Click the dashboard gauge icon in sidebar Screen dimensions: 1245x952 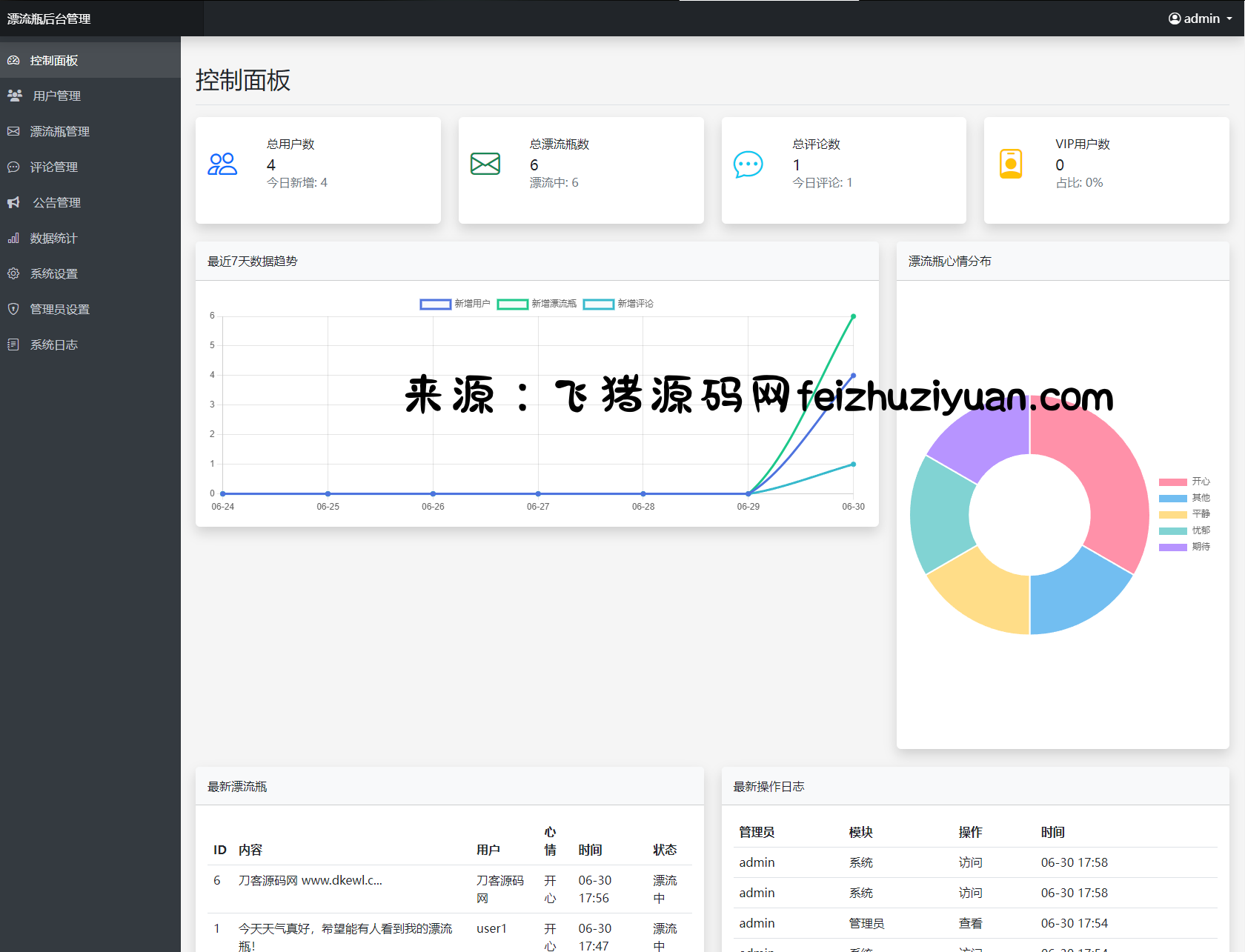coord(13,60)
